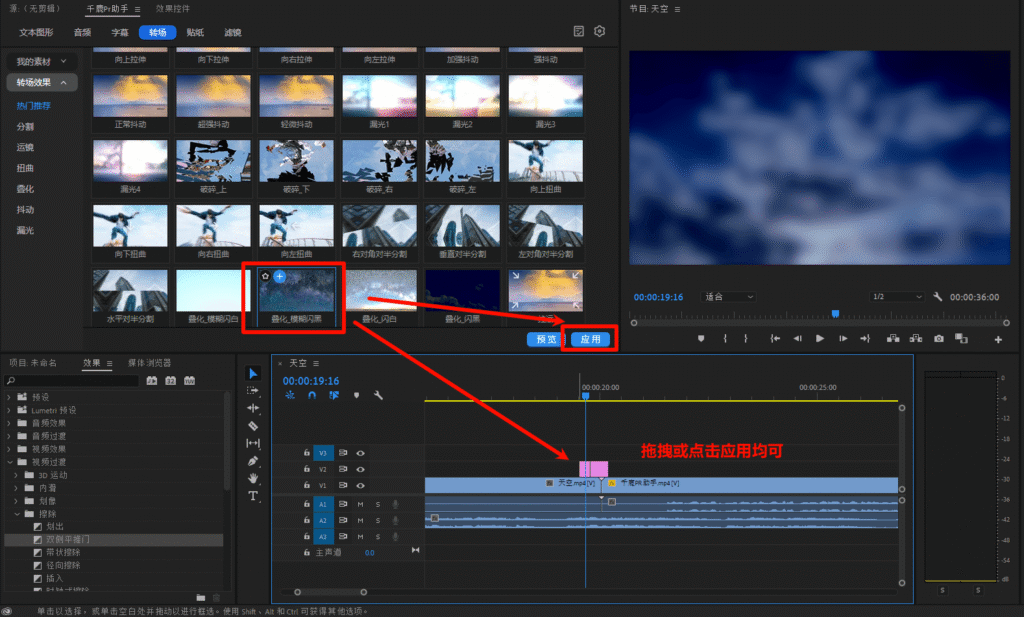The image size is (1024, 617).
Task: Select the Pen tool
Action: pos(253,461)
